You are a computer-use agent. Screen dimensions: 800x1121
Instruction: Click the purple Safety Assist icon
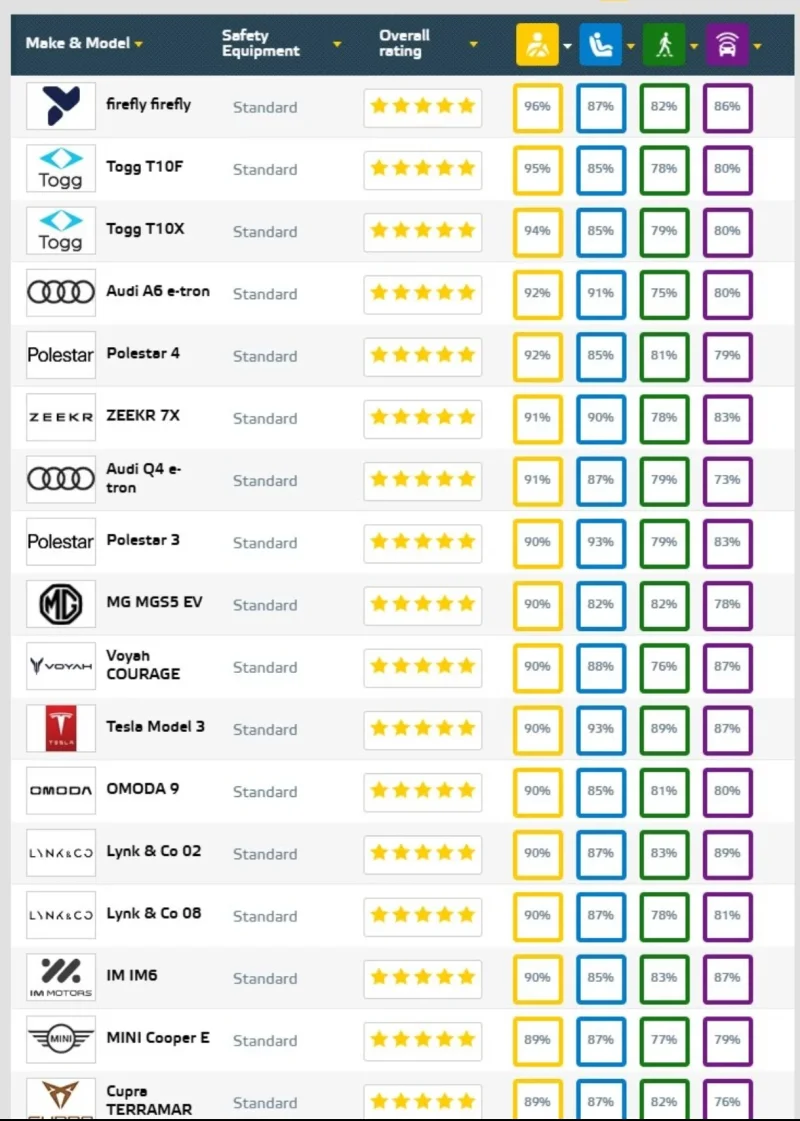tap(727, 45)
